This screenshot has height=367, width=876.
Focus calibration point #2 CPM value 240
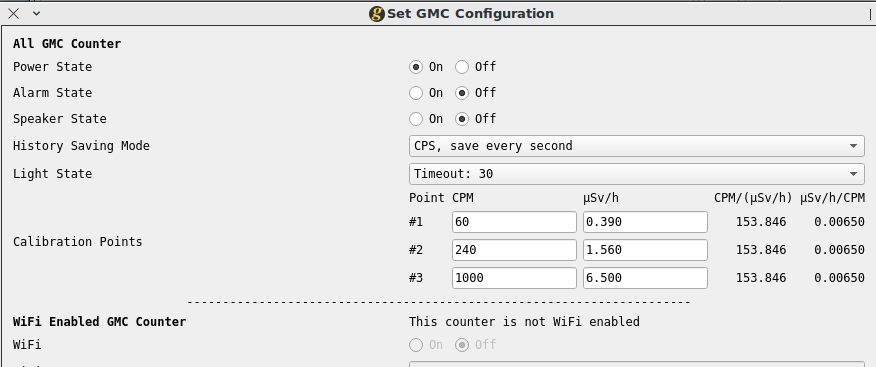click(514, 250)
